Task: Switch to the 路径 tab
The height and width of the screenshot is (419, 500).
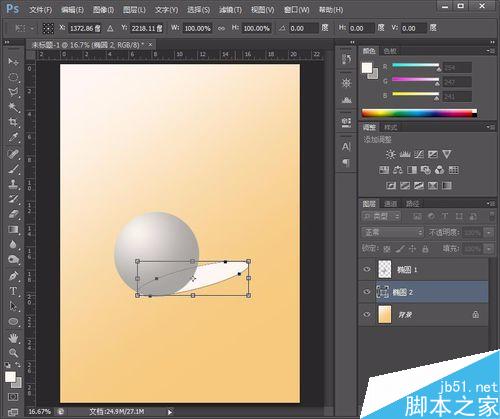Action: pyautogui.click(x=412, y=203)
